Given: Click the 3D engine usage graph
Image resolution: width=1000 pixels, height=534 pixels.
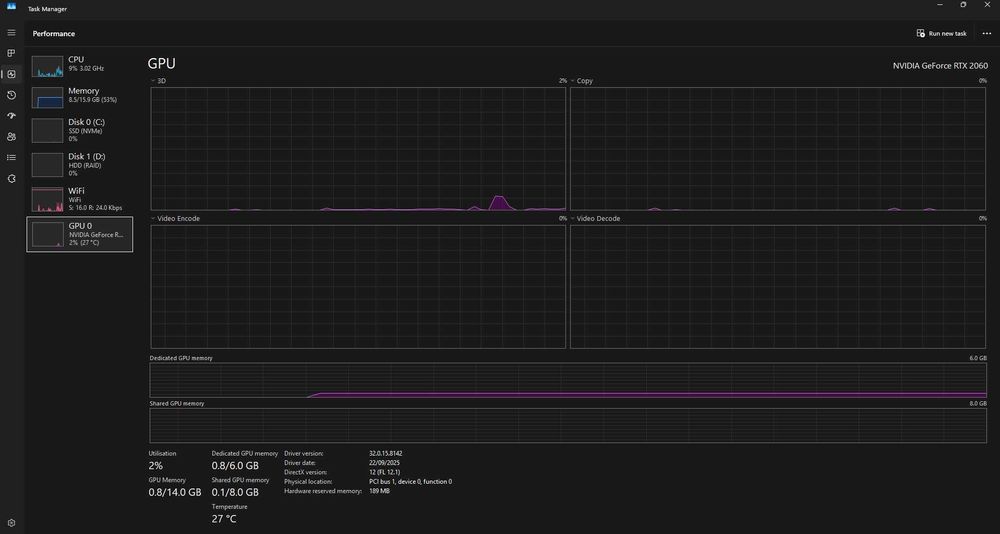Looking at the screenshot, I should tap(358, 149).
